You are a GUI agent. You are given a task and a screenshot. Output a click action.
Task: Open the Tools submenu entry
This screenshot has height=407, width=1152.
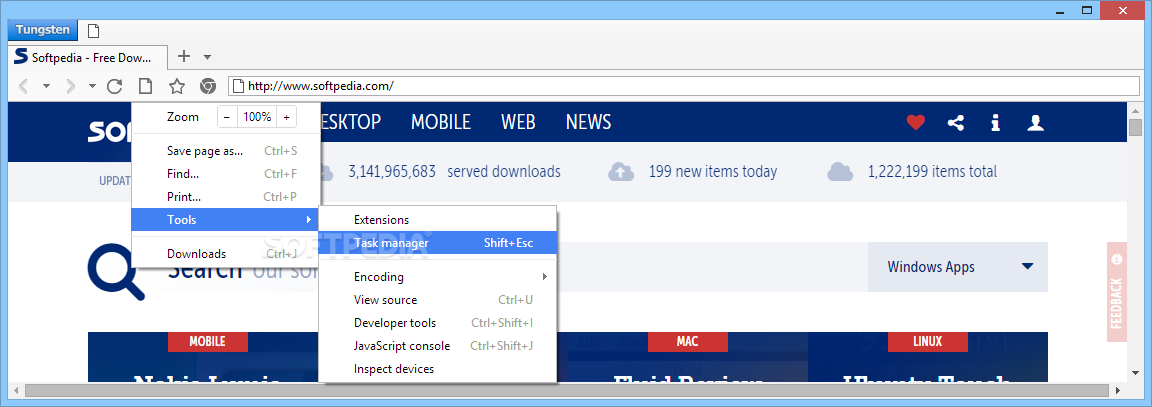tap(226, 220)
